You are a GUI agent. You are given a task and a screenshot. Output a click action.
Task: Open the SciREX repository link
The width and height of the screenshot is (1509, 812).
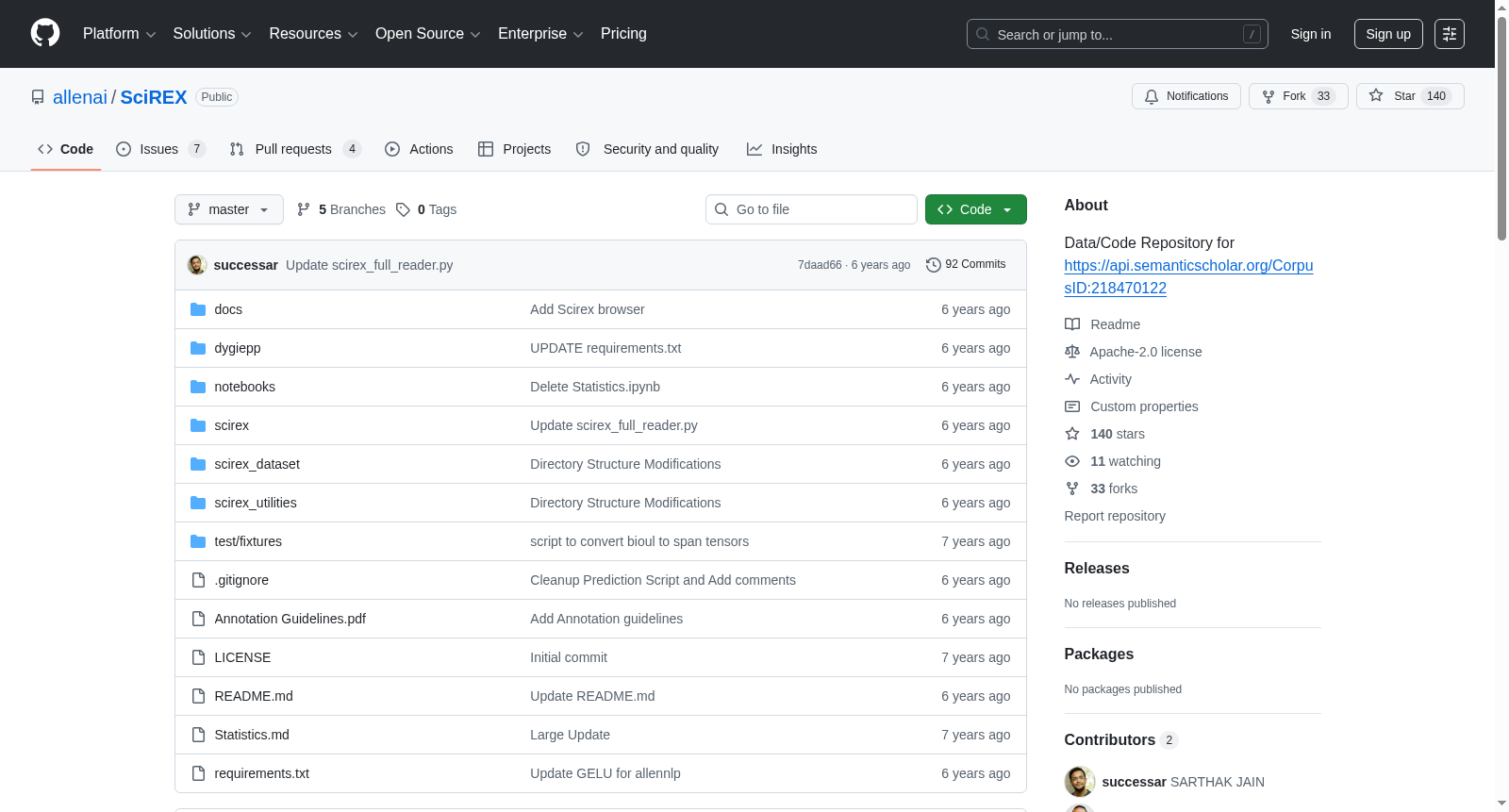click(154, 97)
